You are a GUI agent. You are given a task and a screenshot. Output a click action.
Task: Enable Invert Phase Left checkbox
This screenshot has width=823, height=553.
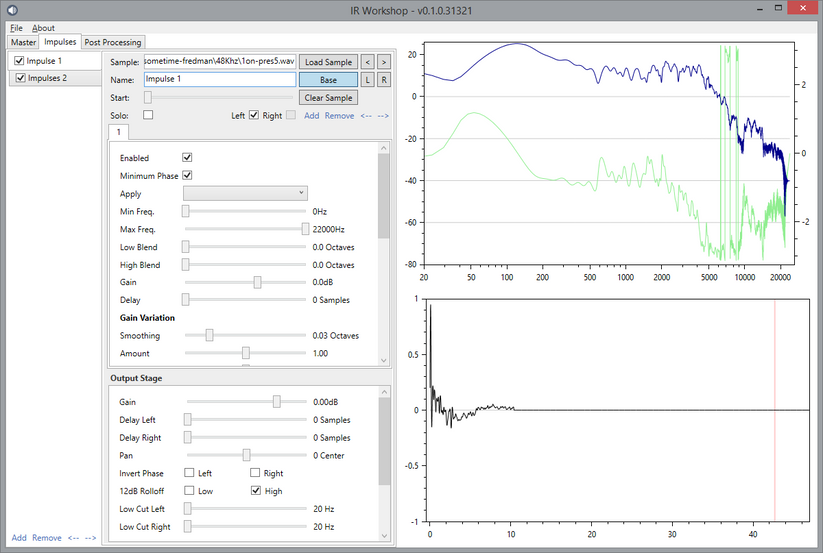pyautogui.click(x=189, y=473)
